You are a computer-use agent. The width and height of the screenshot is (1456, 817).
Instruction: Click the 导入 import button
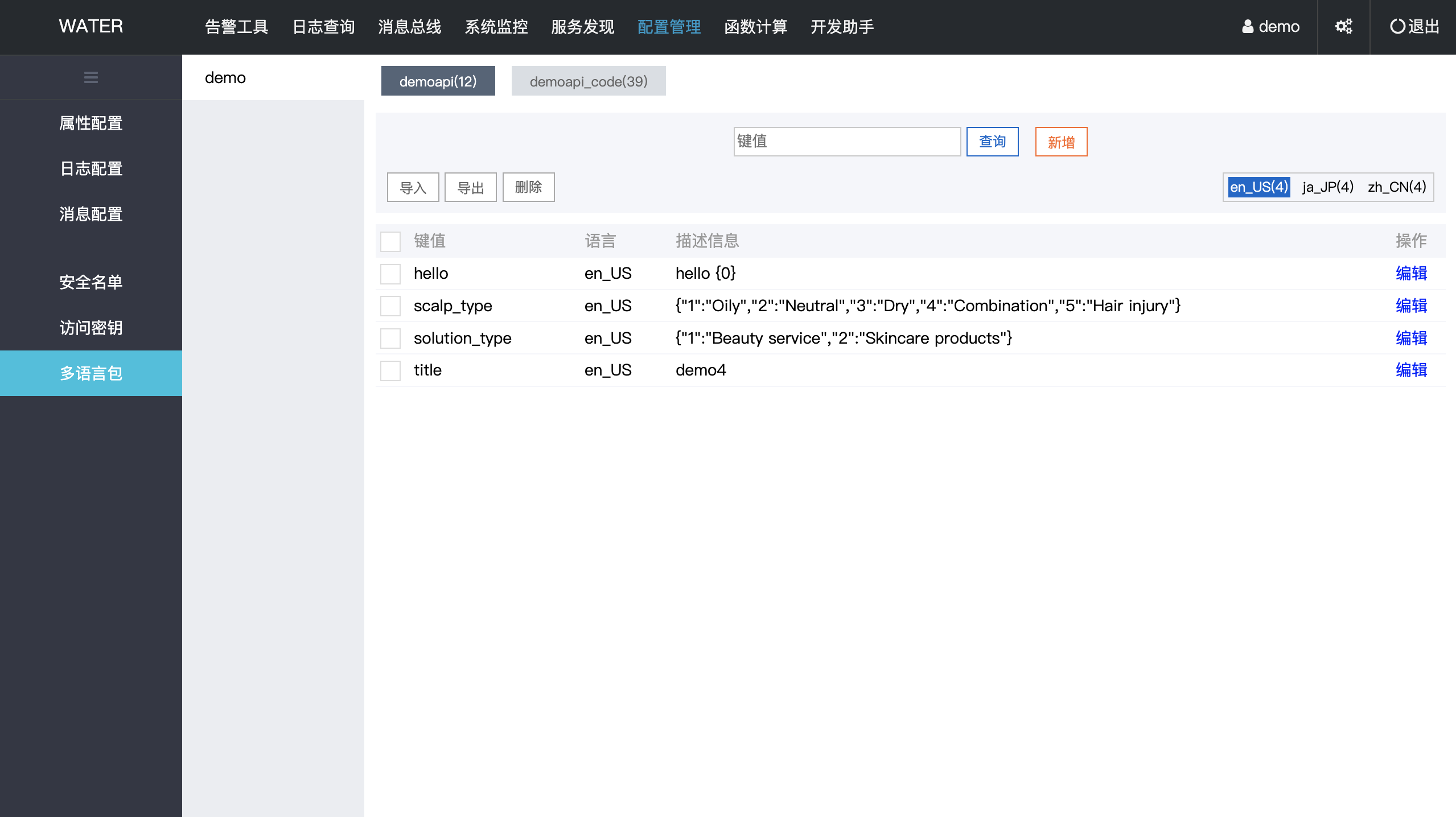click(x=413, y=187)
